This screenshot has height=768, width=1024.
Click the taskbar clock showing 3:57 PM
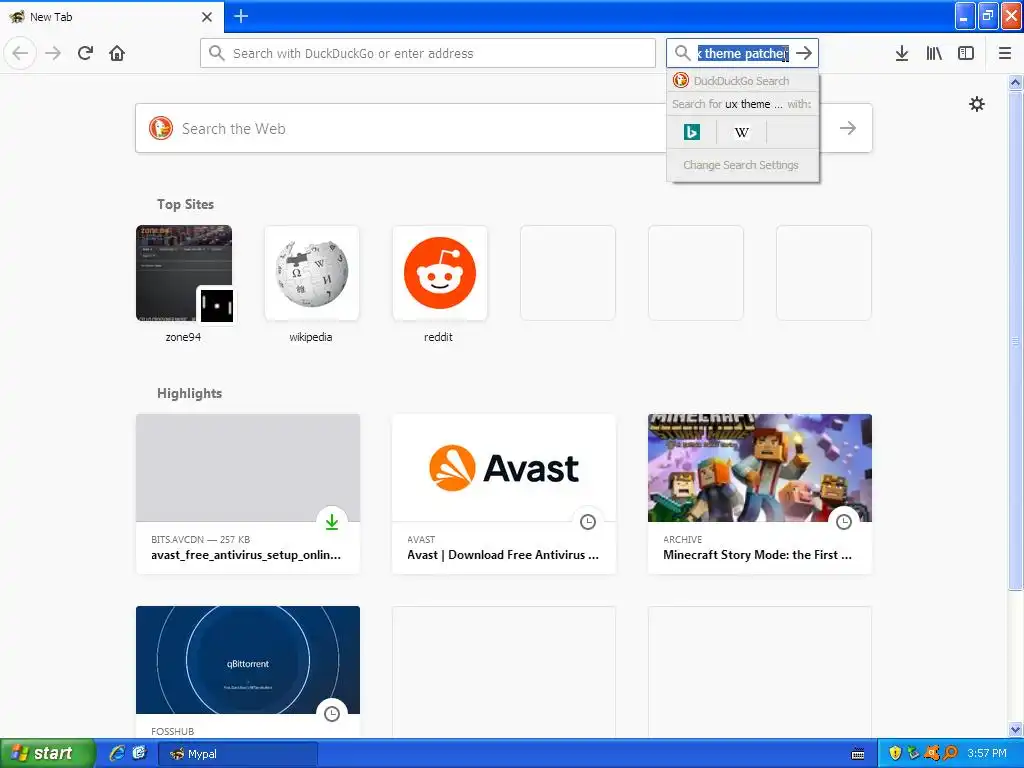pos(987,754)
